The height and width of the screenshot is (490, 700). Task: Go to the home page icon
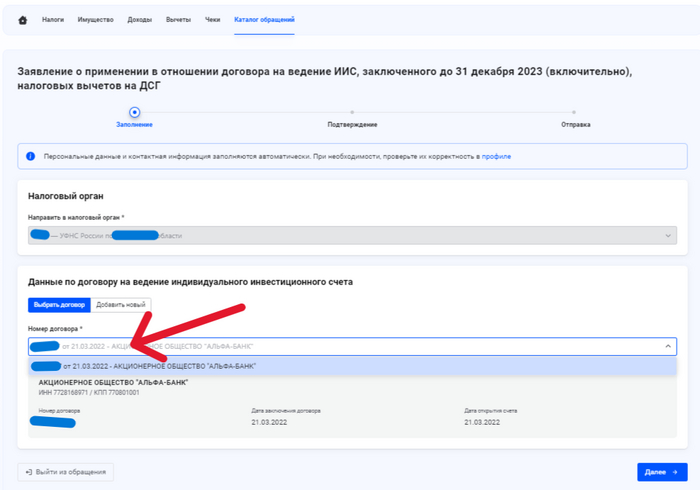coord(22,20)
